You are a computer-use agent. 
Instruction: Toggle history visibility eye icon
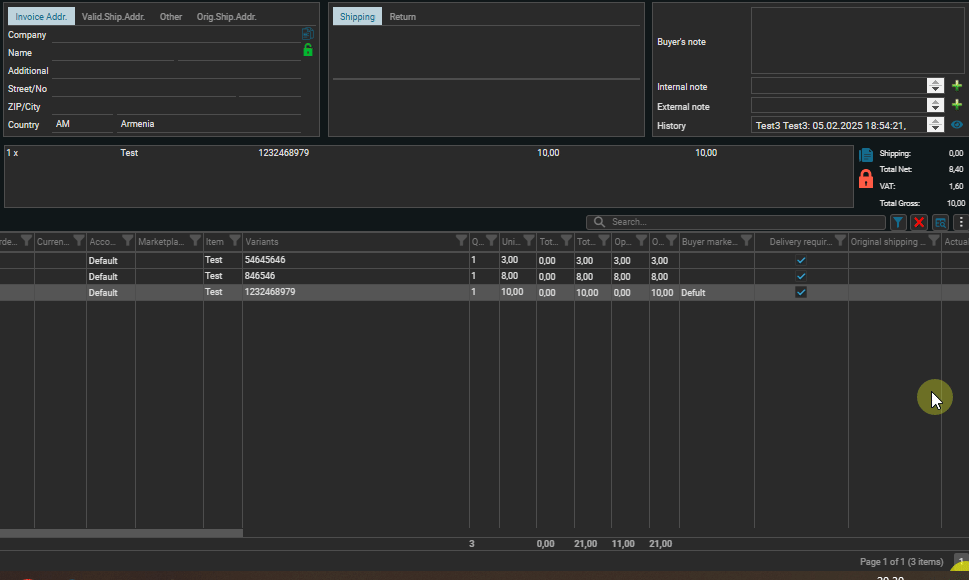coord(957,125)
